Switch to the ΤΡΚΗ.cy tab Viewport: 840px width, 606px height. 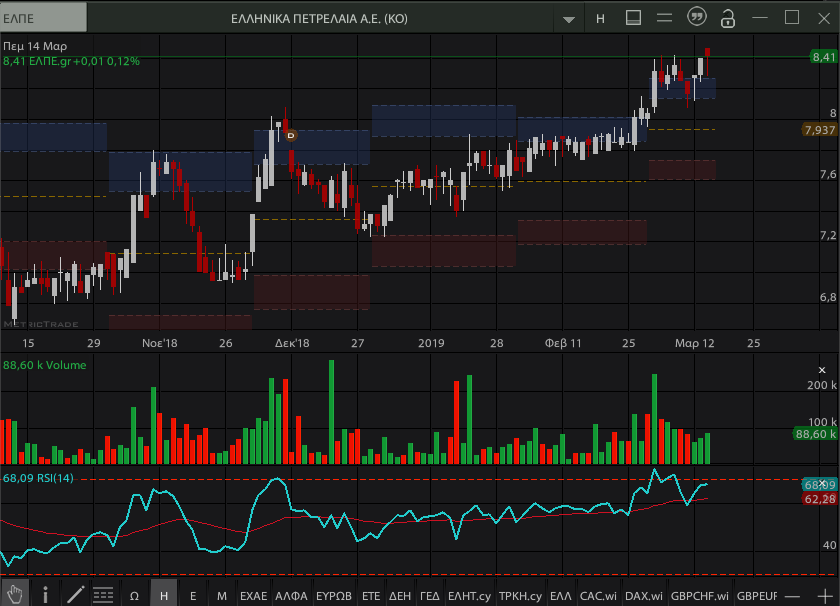(x=520, y=596)
